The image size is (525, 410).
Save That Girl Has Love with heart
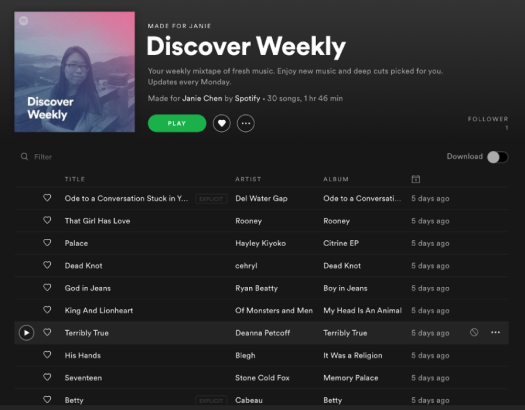(x=47, y=220)
